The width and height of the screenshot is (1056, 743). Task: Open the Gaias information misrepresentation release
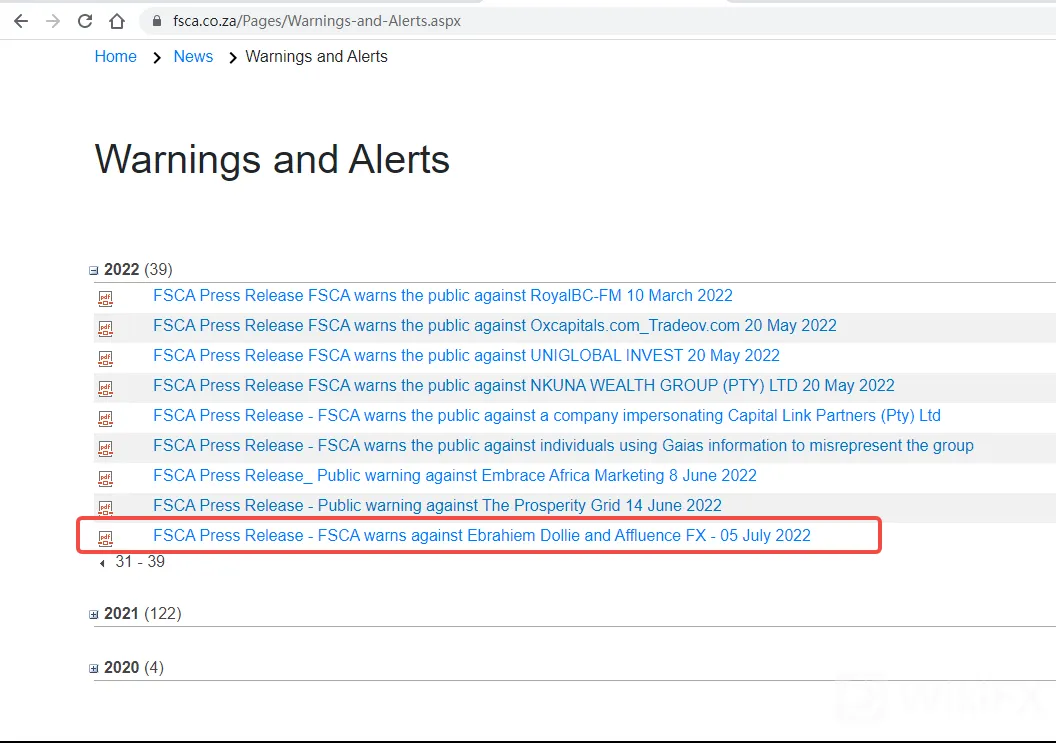click(x=563, y=445)
